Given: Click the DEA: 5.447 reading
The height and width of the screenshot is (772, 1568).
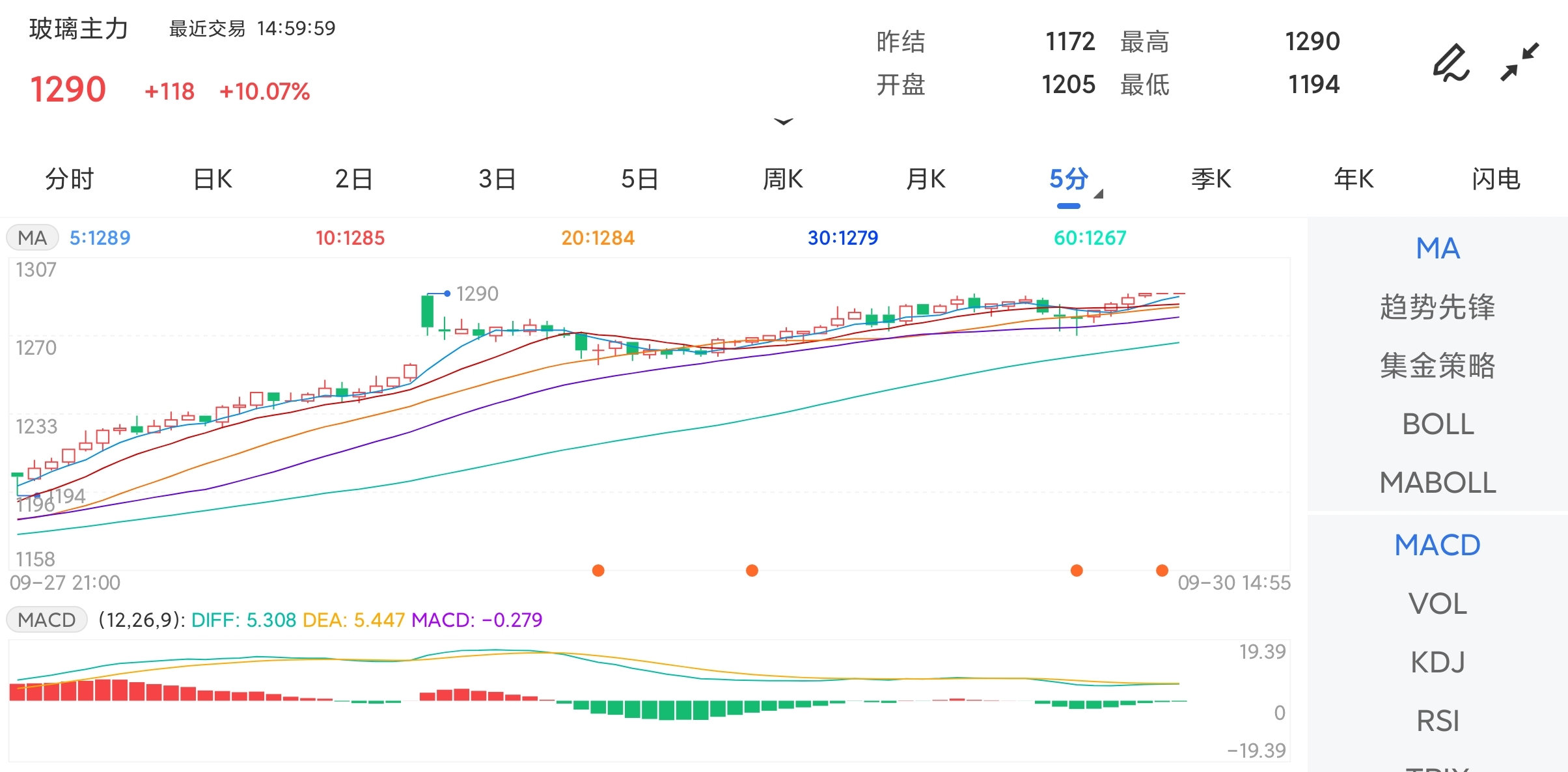Looking at the screenshot, I should tap(354, 620).
